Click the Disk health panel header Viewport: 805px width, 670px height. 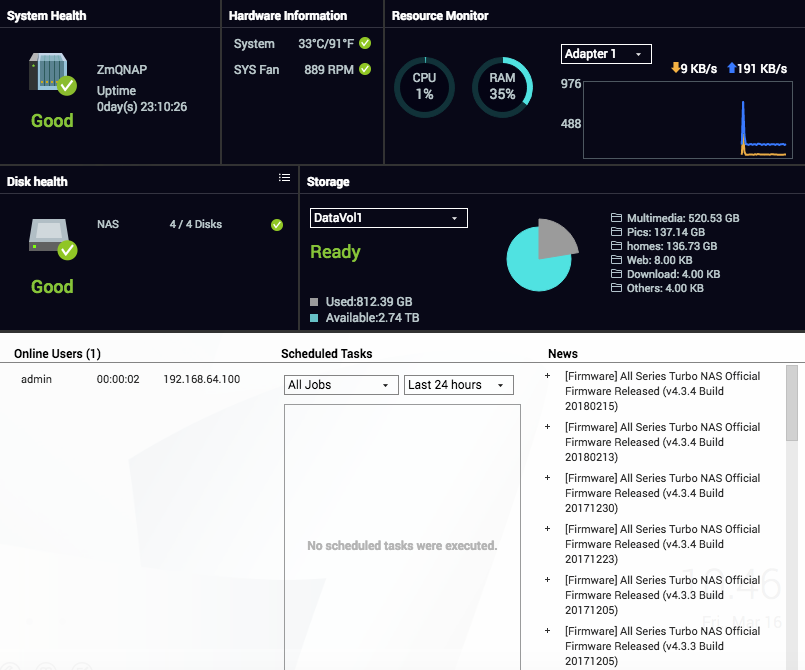pyautogui.click(x=37, y=181)
